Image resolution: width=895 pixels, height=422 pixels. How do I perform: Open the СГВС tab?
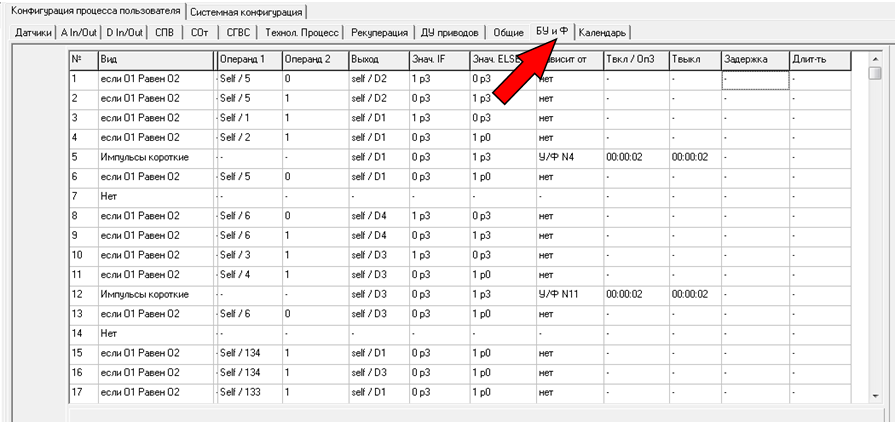pyautogui.click(x=240, y=33)
